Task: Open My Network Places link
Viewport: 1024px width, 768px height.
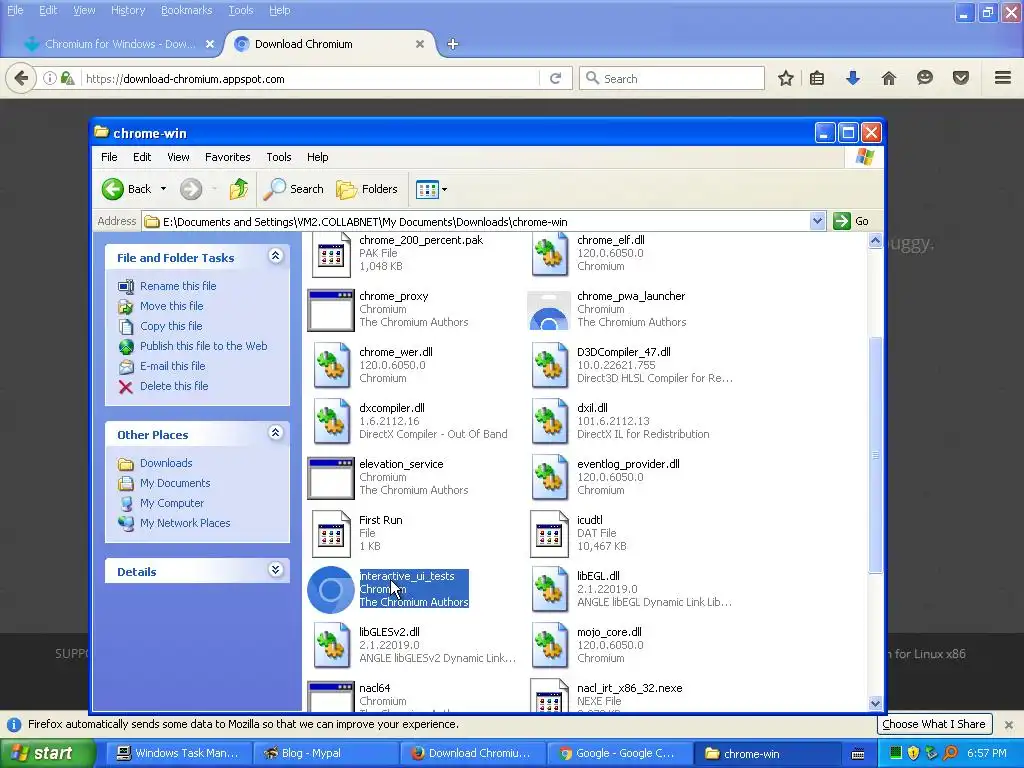Action: (185, 523)
